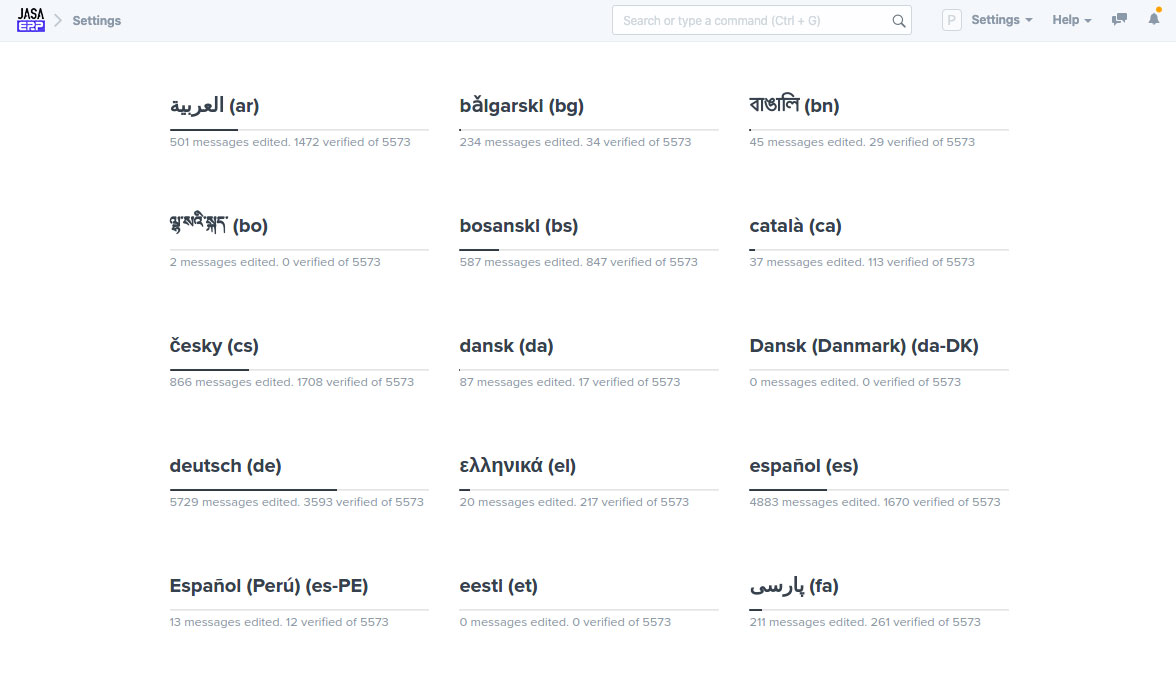
Task: Focus the search or command field
Action: (750, 21)
